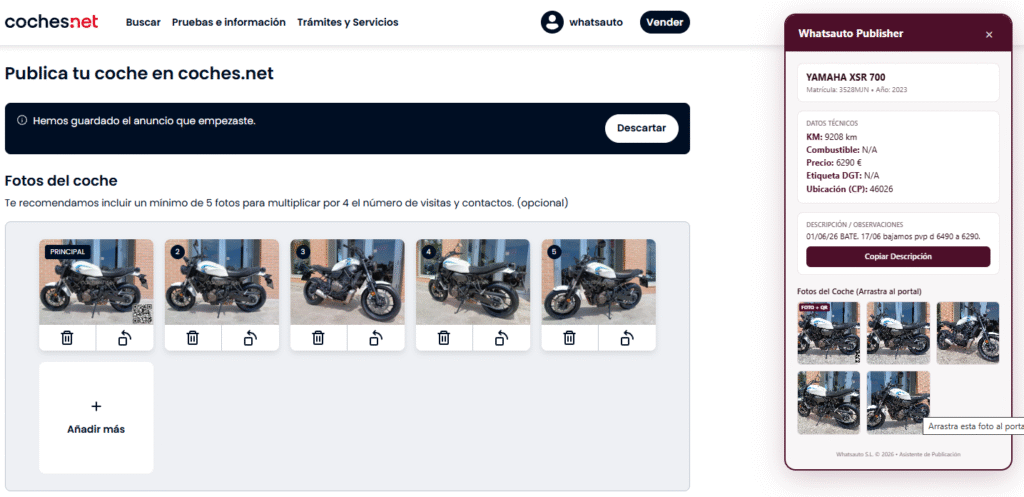The height and width of the screenshot is (497, 1024).
Task: Delete photo number 4
Action: 444,338
